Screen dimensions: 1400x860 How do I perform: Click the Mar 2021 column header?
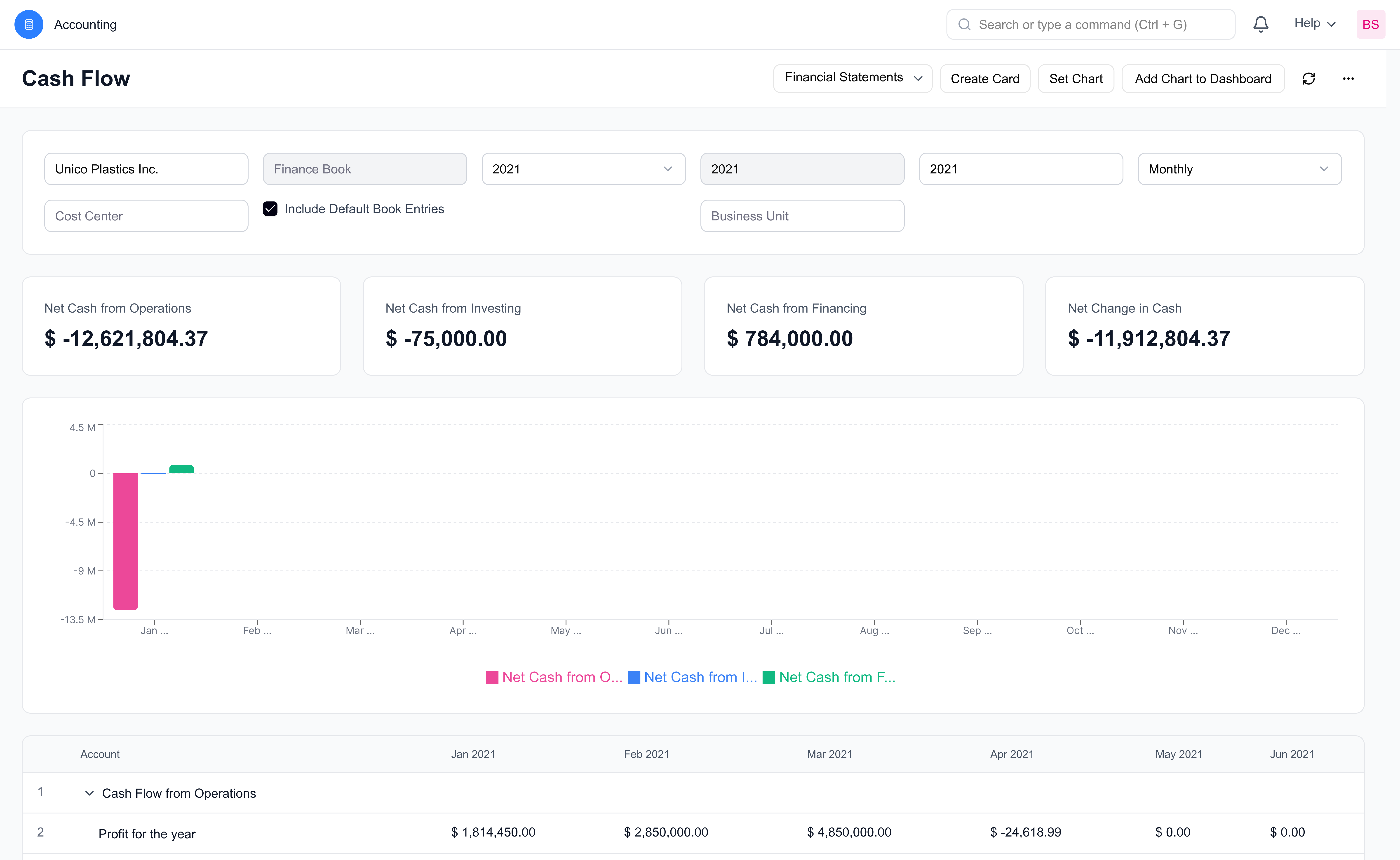pyautogui.click(x=829, y=754)
